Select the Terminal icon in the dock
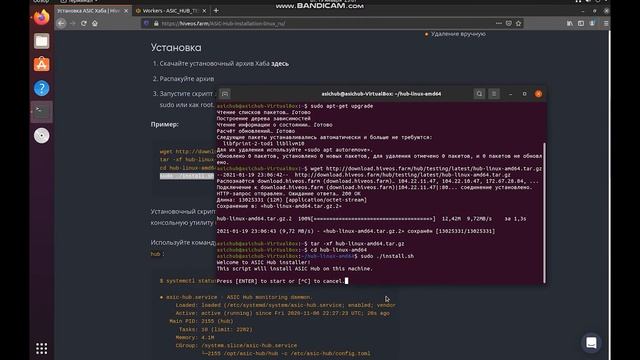Image resolution: width=640 pixels, height=360 pixels. 41,111
